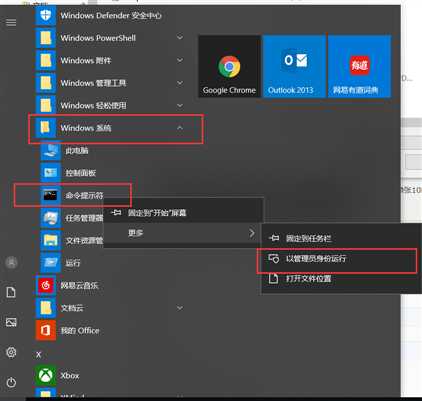Open the 更多 submenu arrow
This screenshot has height=401, width=422.
[x=252, y=233]
